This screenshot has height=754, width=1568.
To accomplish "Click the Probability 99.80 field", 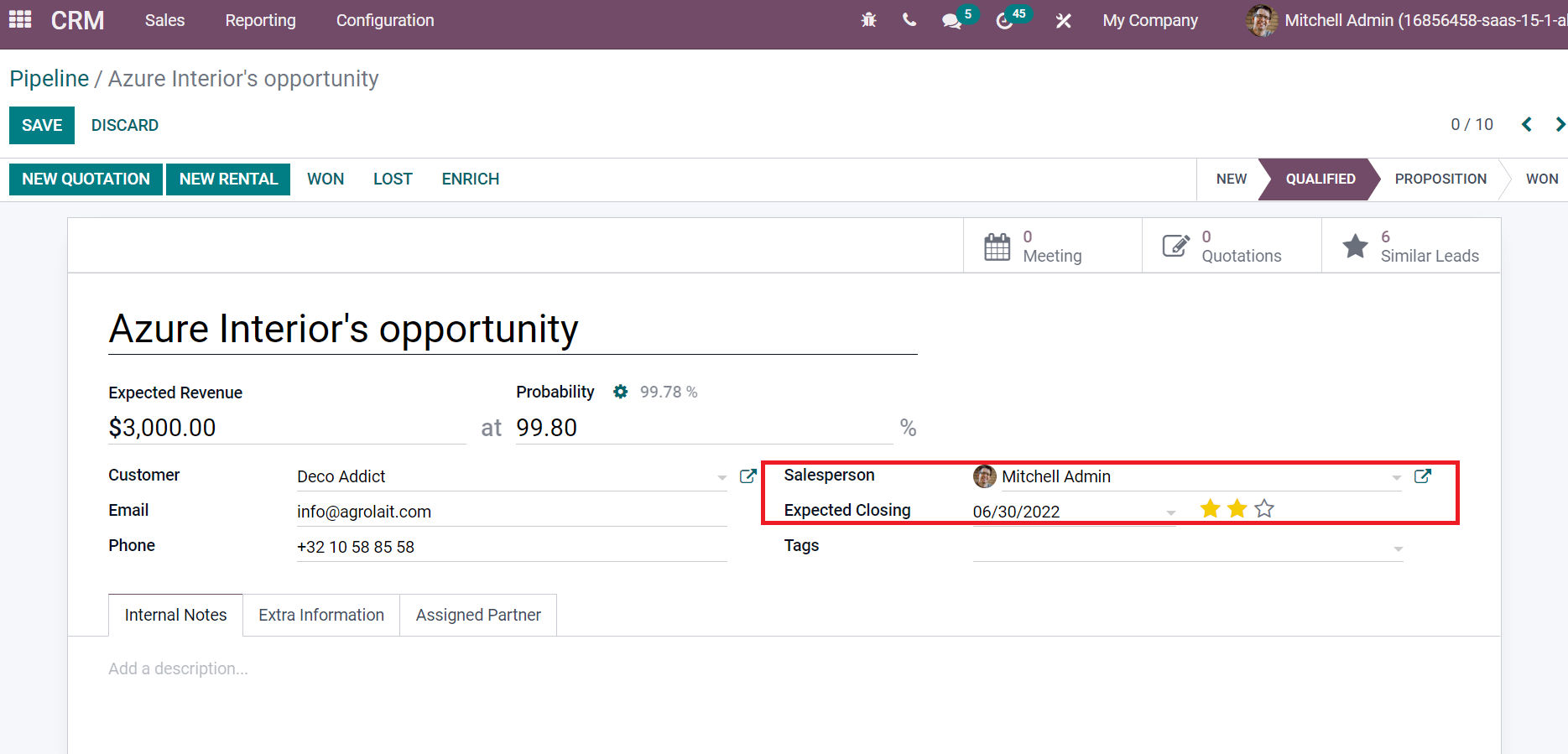I will 704,428.
